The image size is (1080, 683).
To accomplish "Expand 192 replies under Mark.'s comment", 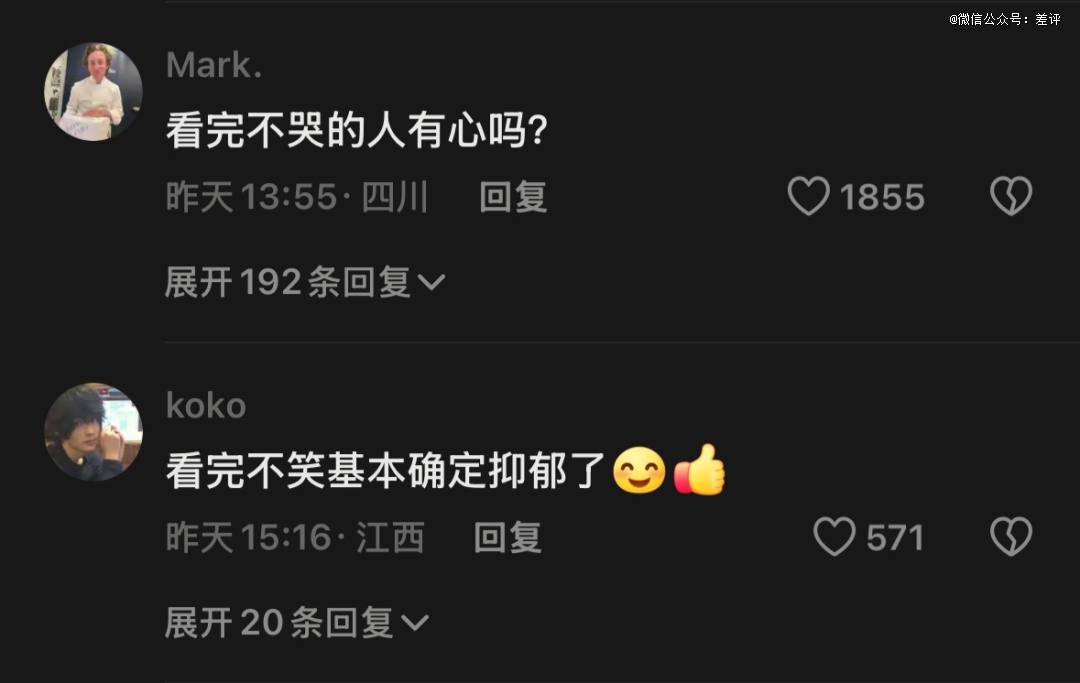I will pyautogui.click(x=305, y=282).
